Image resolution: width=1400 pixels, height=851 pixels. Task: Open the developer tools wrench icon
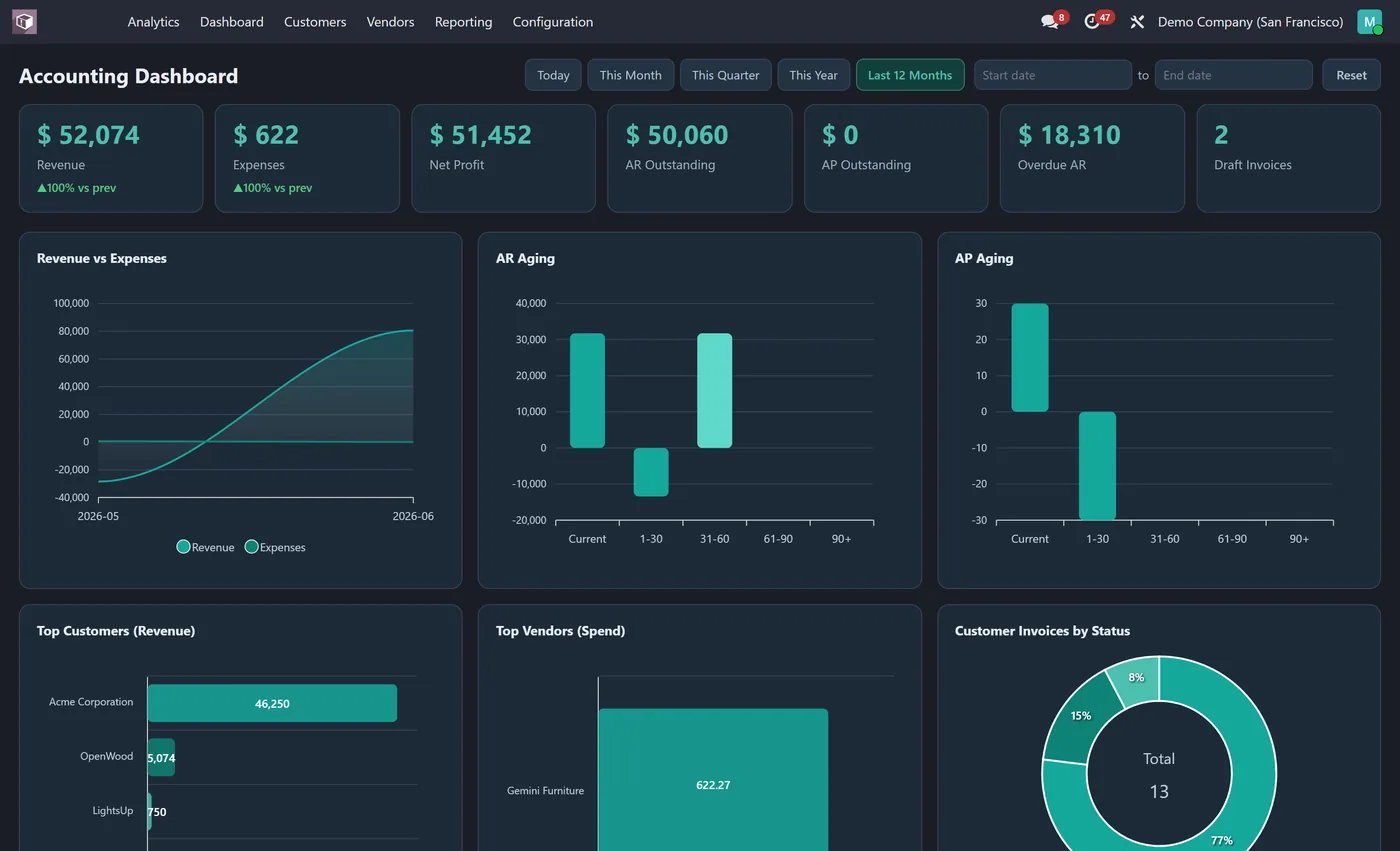click(1137, 21)
